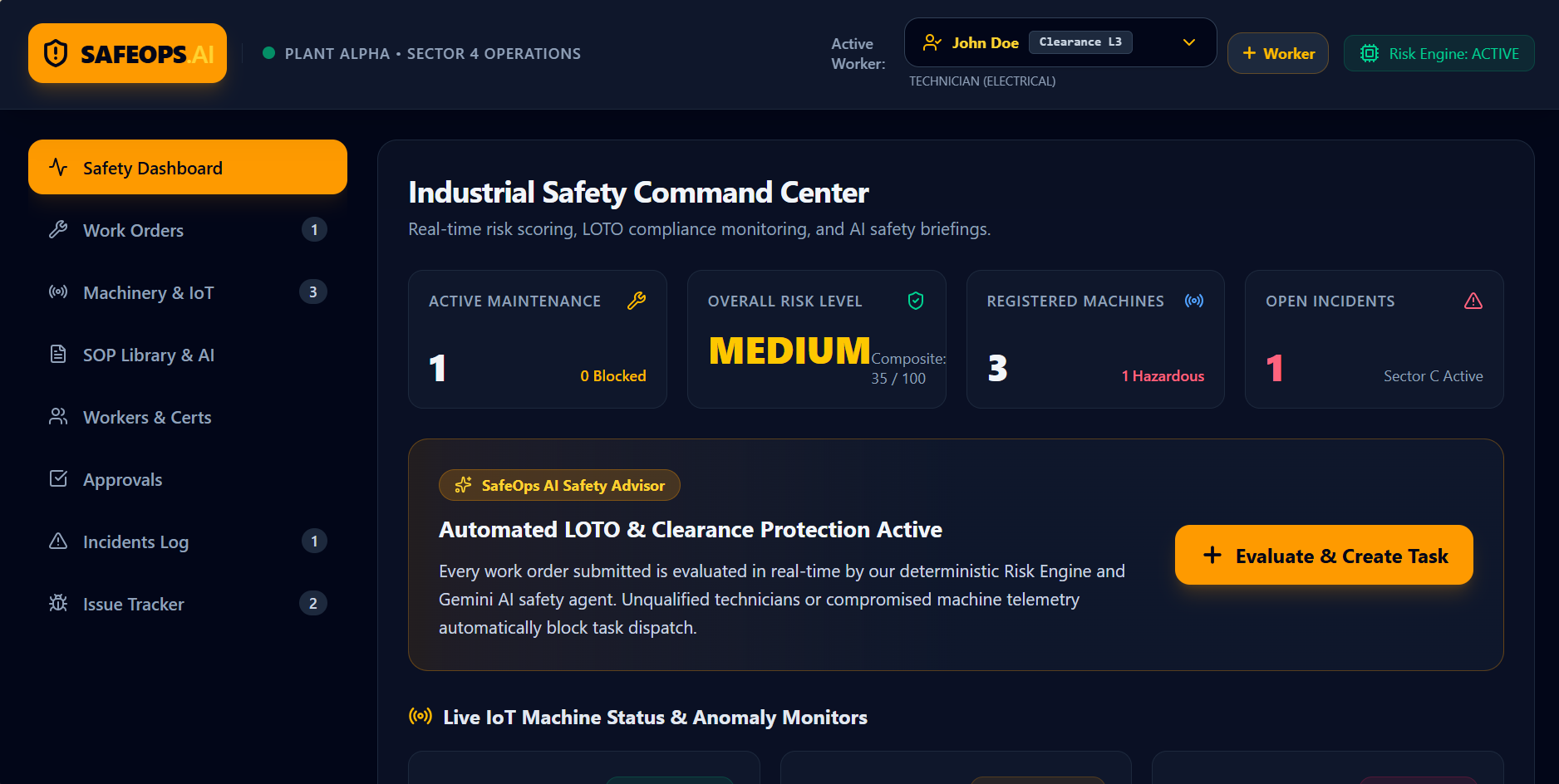Open the Active Worker dropdown
1559x784 pixels.
click(x=1060, y=42)
